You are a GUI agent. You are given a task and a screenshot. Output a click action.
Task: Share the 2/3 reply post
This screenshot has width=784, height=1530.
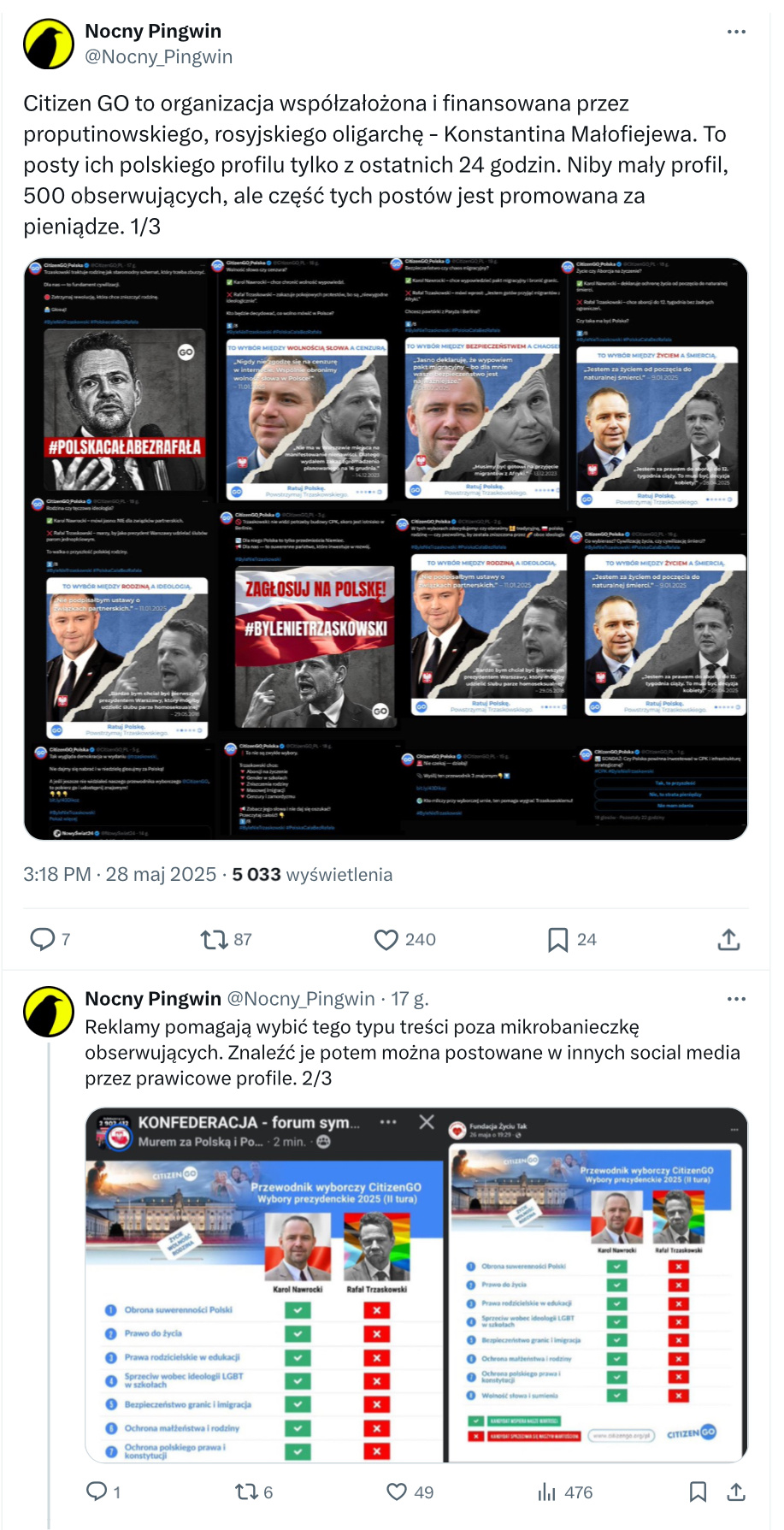[x=736, y=1492]
